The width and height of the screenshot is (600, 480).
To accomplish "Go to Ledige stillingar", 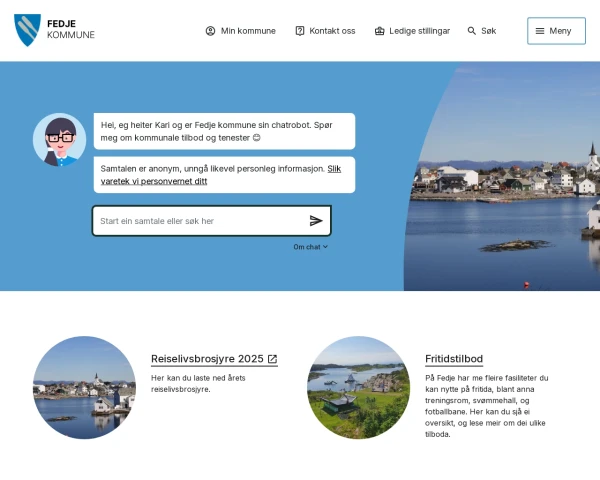I will click(412, 31).
